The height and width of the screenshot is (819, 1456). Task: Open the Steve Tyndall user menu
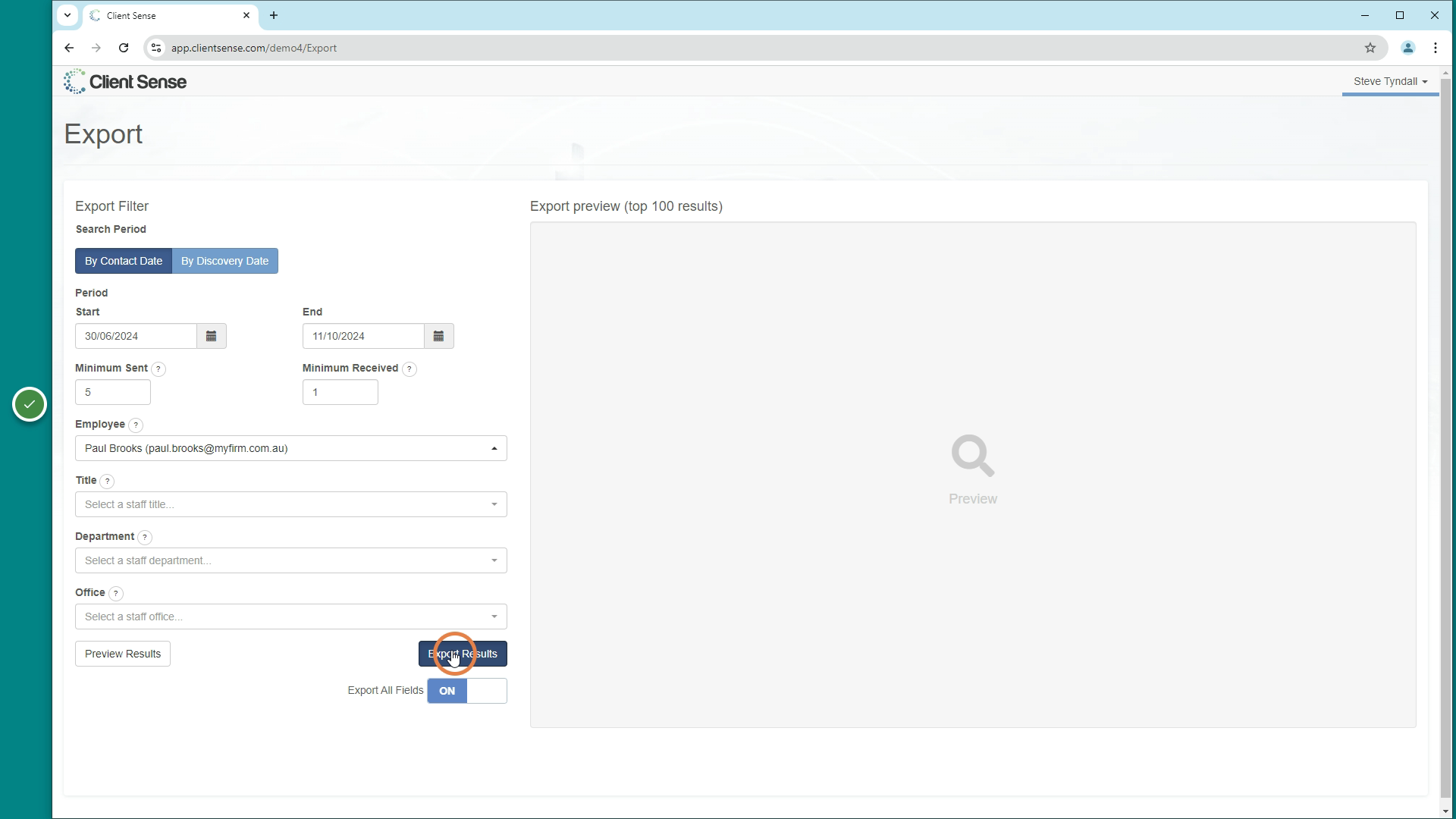pyautogui.click(x=1390, y=81)
